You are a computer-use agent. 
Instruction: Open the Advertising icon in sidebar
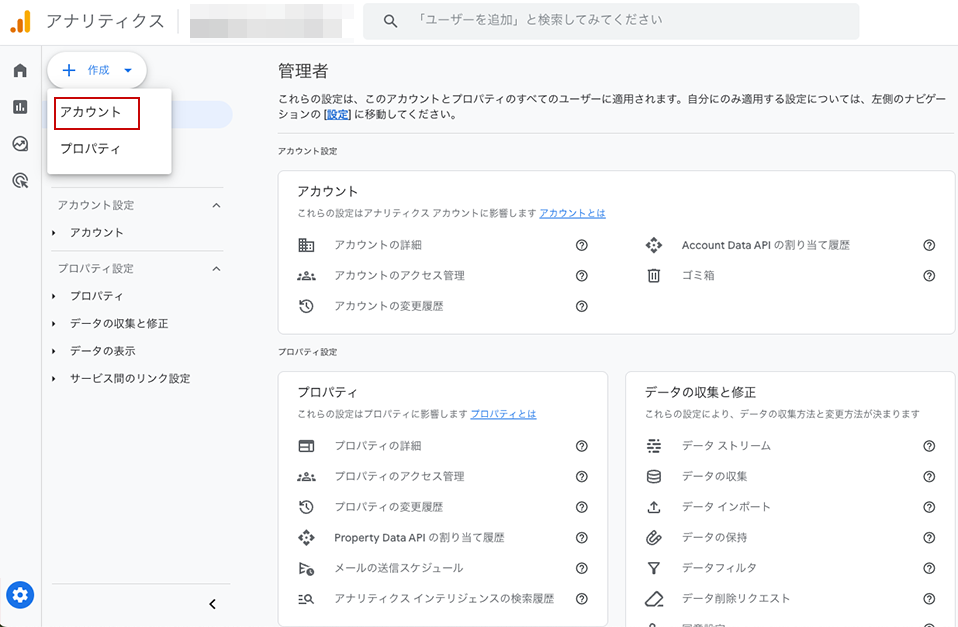coord(20,180)
